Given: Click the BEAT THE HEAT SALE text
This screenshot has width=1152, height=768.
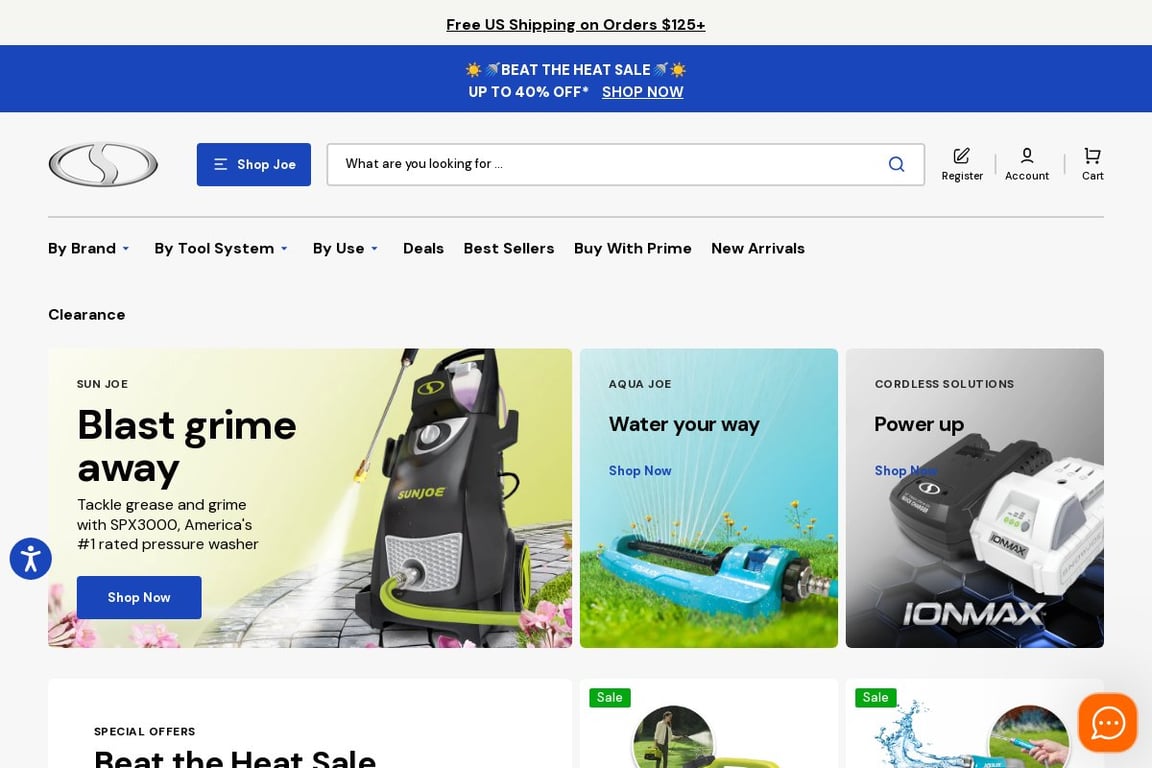Looking at the screenshot, I should click(576, 70).
